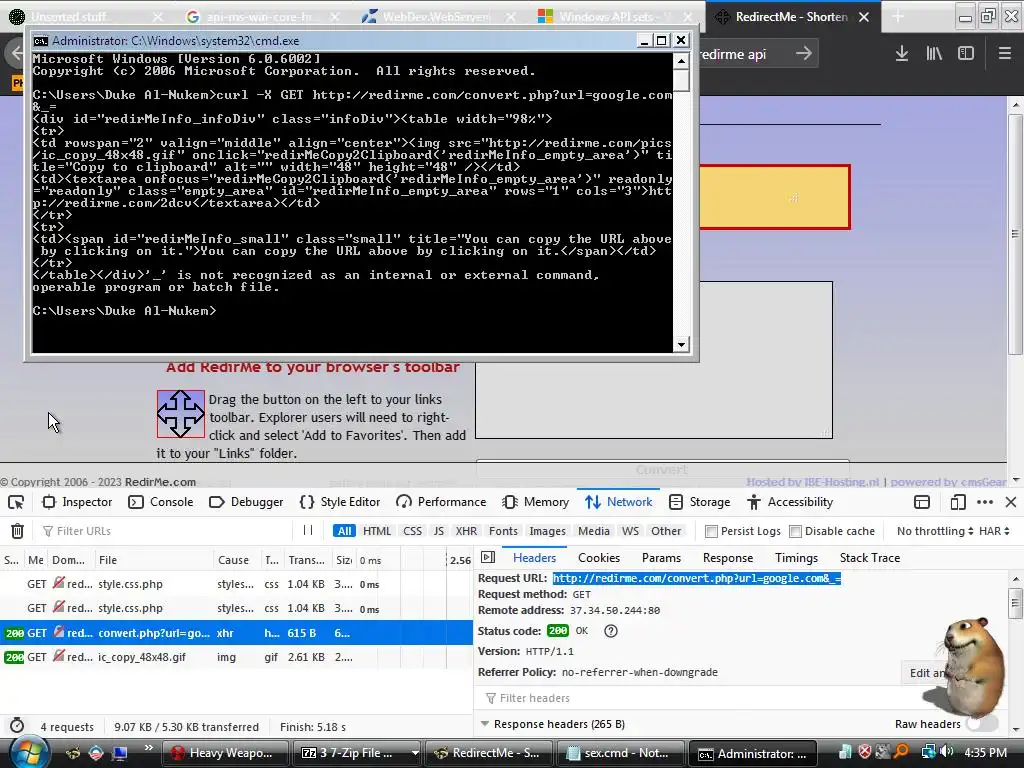This screenshot has width=1024, height=768.
Task: Open the Response details tab
Action: point(728,558)
